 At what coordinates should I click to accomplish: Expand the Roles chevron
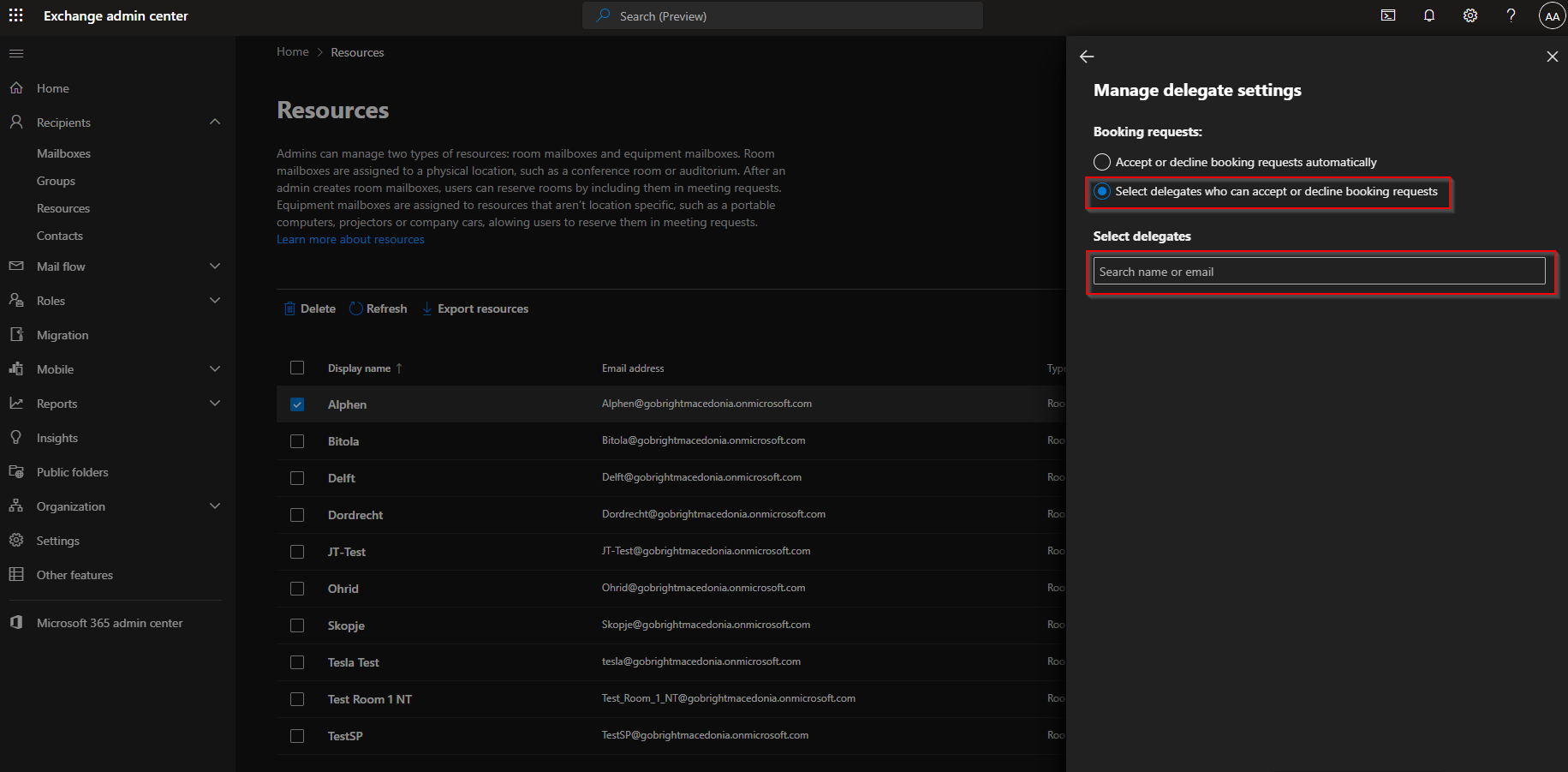pos(215,301)
